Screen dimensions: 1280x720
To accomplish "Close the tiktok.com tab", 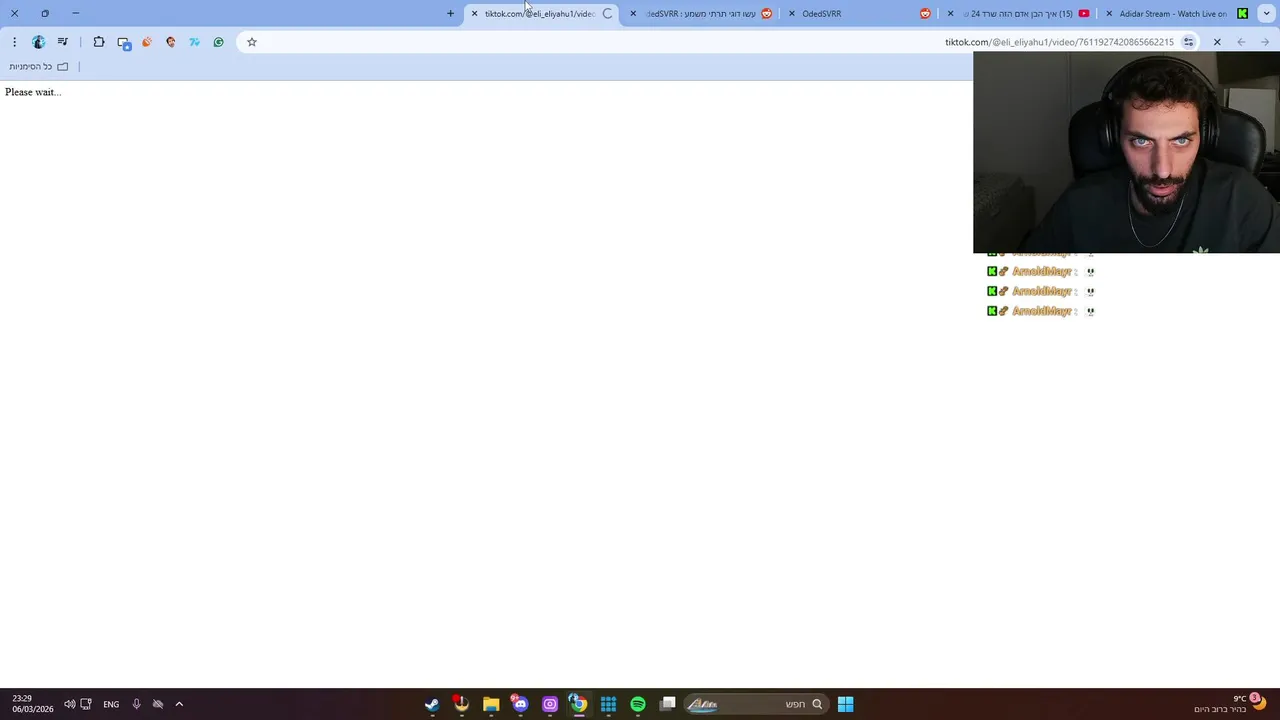I will tap(474, 13).
